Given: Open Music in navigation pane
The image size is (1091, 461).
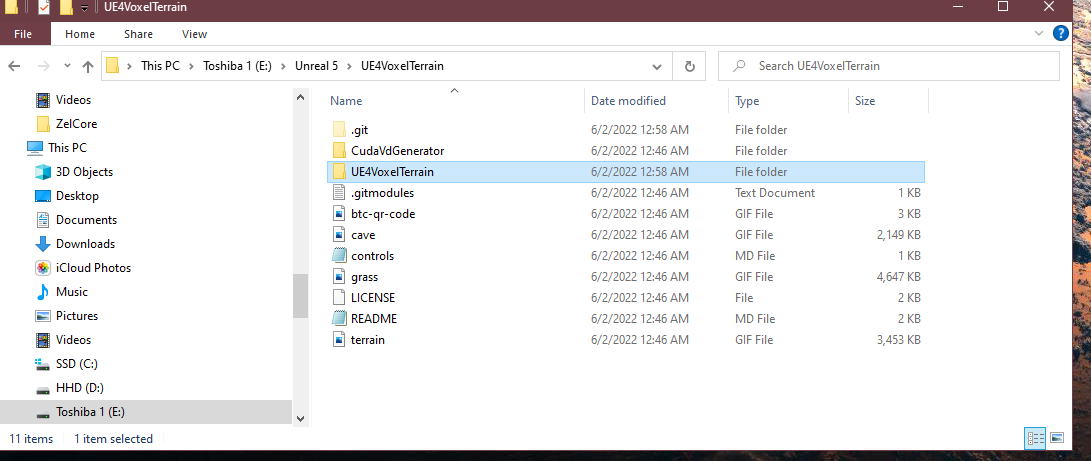Looking at the screenshot, I should tap(72, 292).
